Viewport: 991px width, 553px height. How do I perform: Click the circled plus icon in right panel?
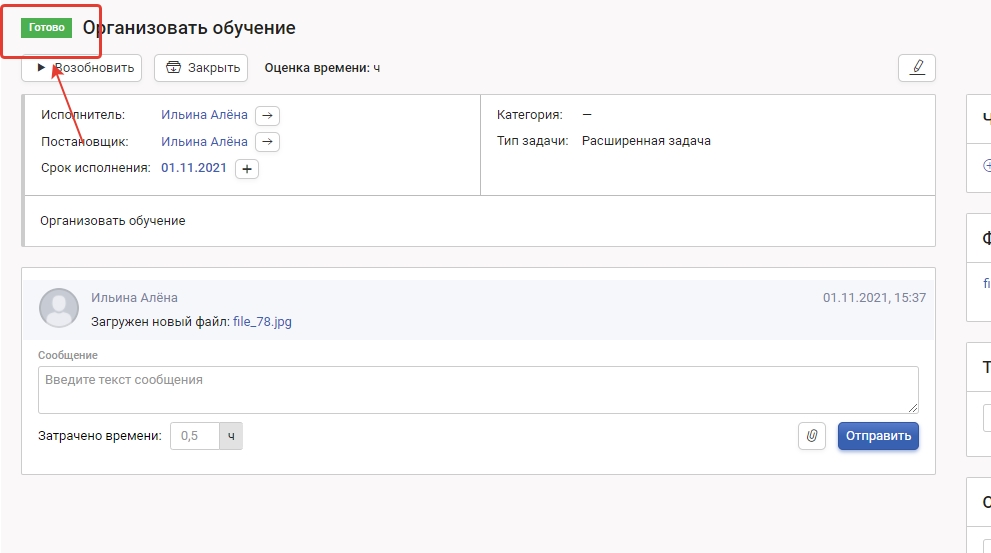pyautogui.click(x=987, y=166)
